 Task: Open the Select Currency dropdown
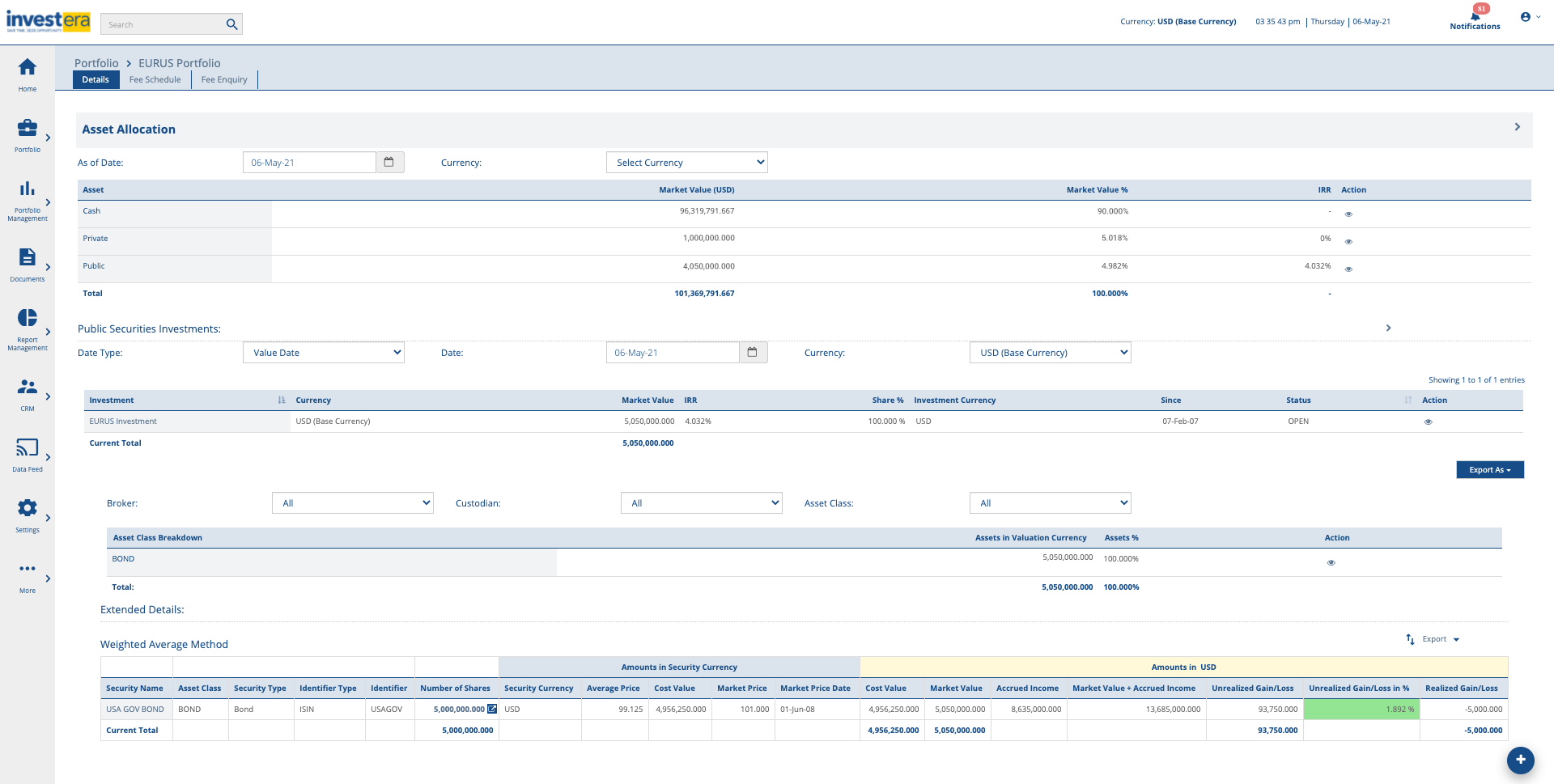(686, 162)
